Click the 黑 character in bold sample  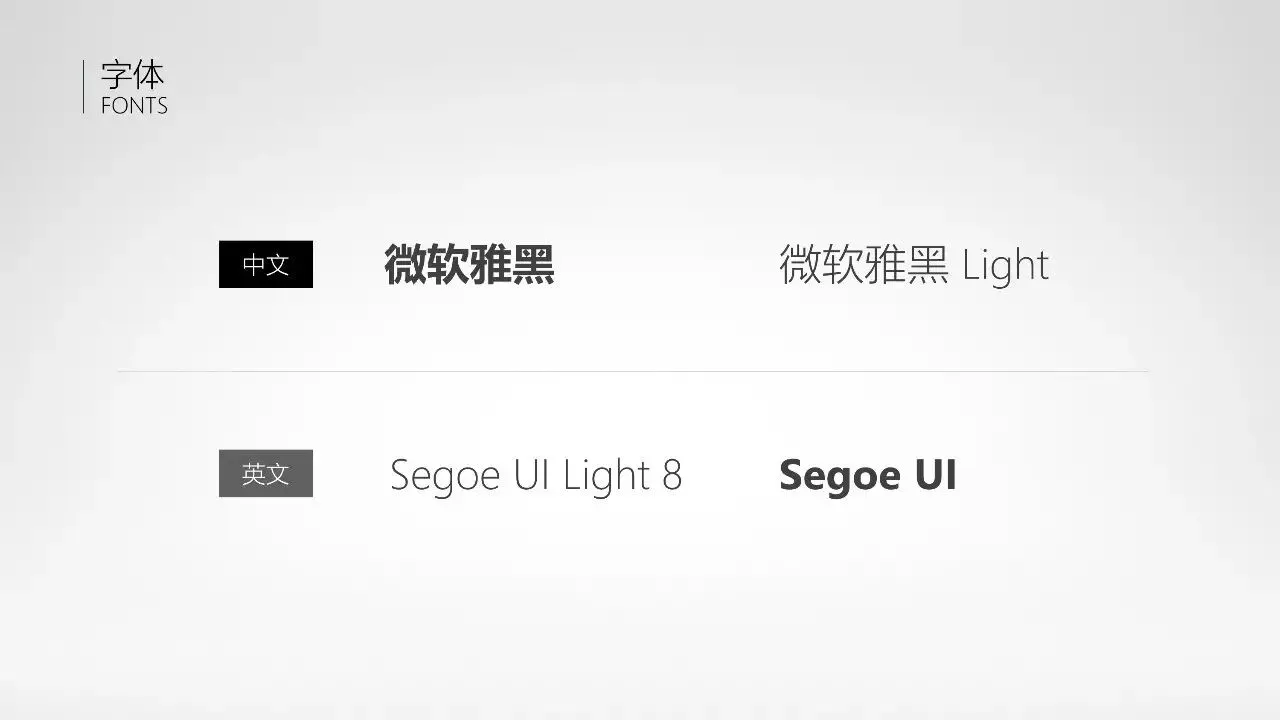(534, 265)
